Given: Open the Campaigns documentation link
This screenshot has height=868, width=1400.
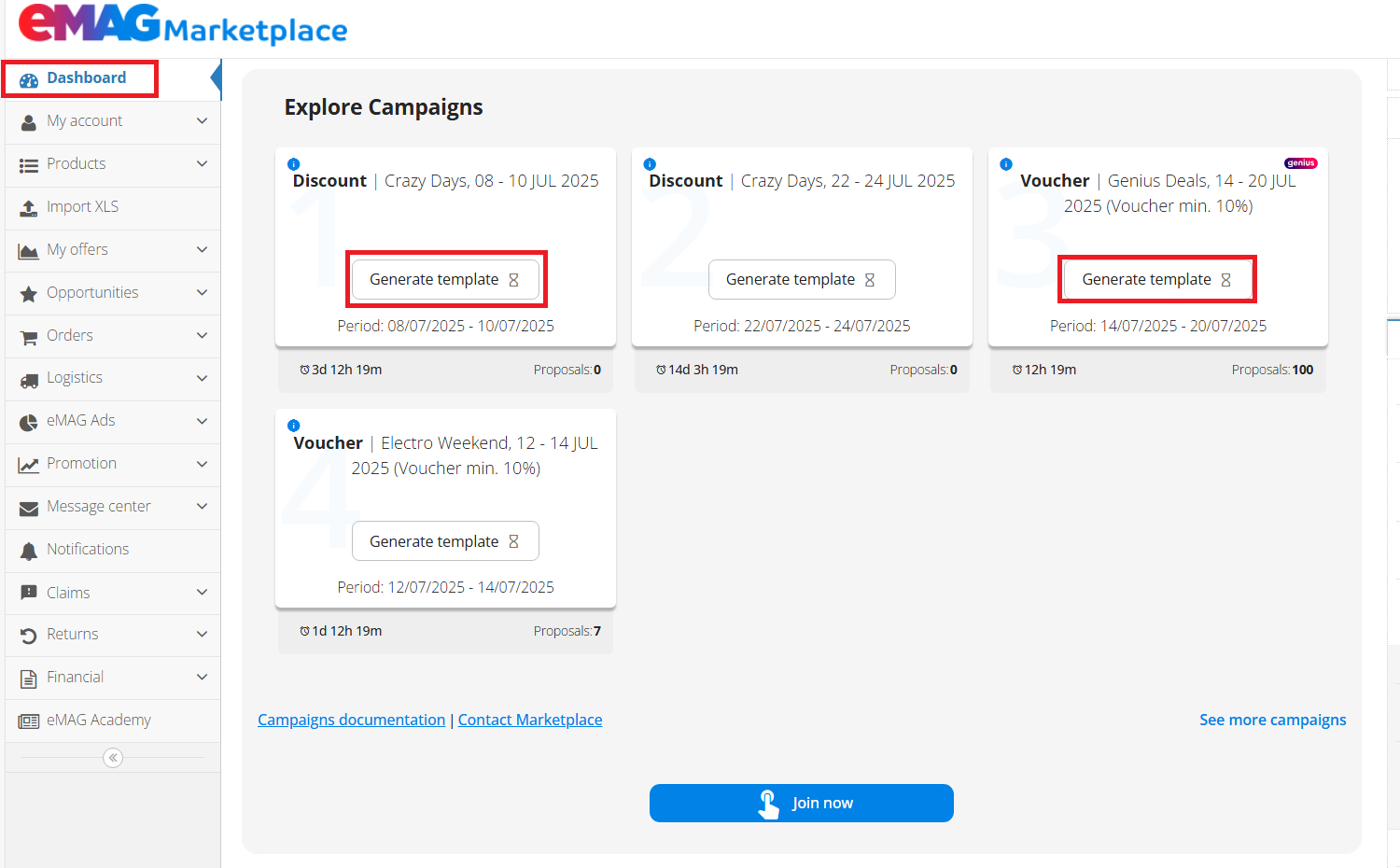Looking at the screenshot, I should point(352,721).
